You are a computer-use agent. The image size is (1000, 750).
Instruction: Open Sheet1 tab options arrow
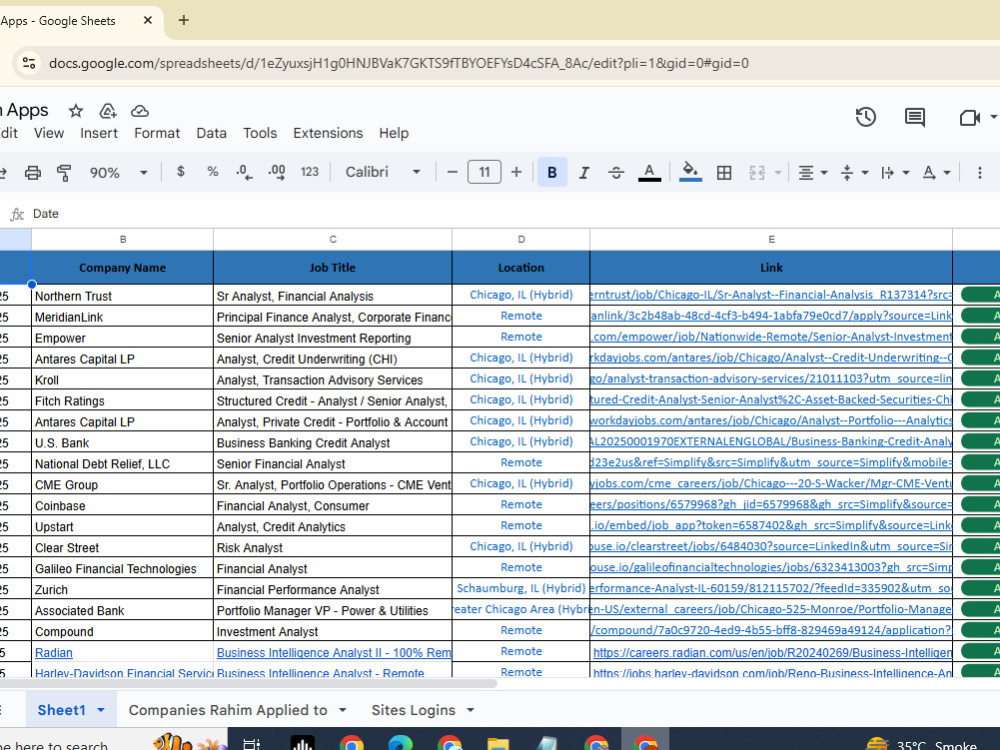click(x=101, y=710)
